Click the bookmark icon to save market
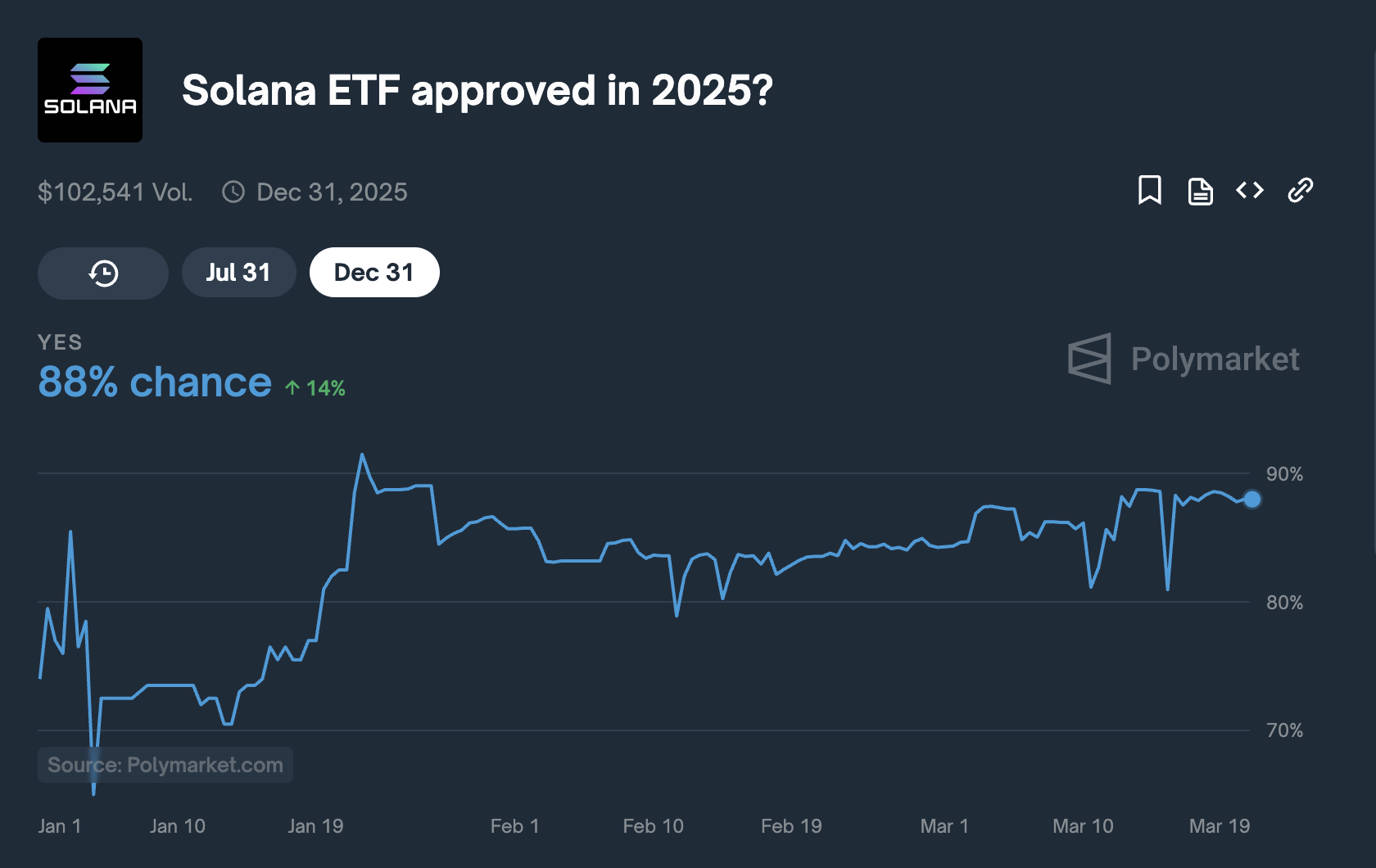This screenshot has height=868, width=1376. [1149, 191]
